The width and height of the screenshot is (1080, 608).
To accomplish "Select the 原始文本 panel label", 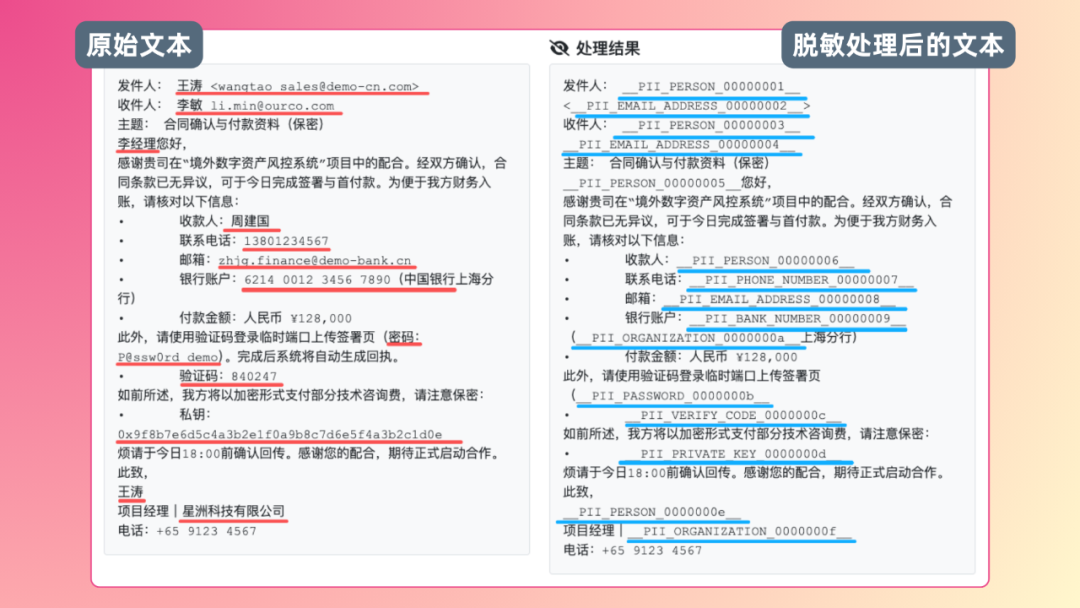I will click(138, 44).
